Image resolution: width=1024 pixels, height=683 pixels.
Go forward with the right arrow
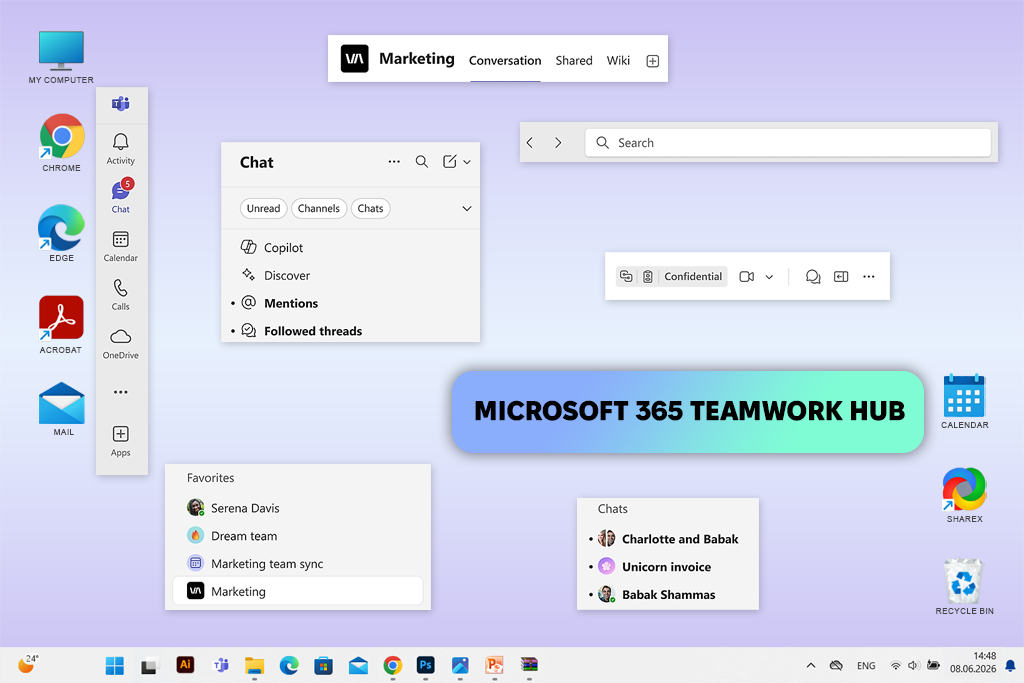[x=558, y=142]
